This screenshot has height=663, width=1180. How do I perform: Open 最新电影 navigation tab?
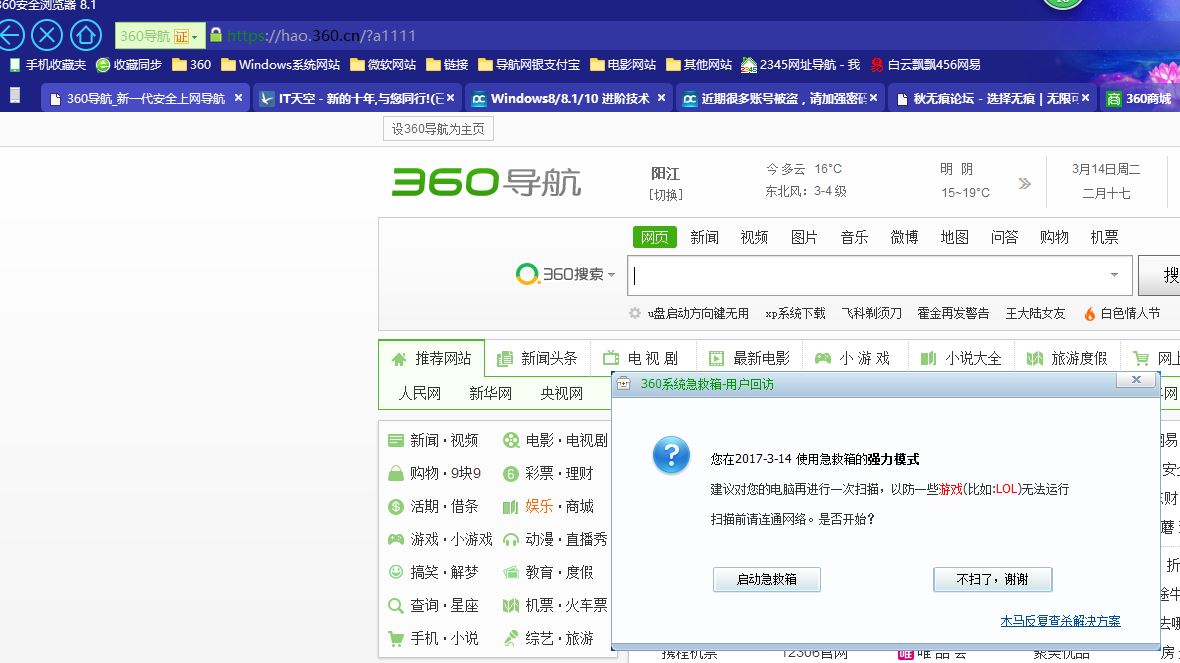point(750,358)
